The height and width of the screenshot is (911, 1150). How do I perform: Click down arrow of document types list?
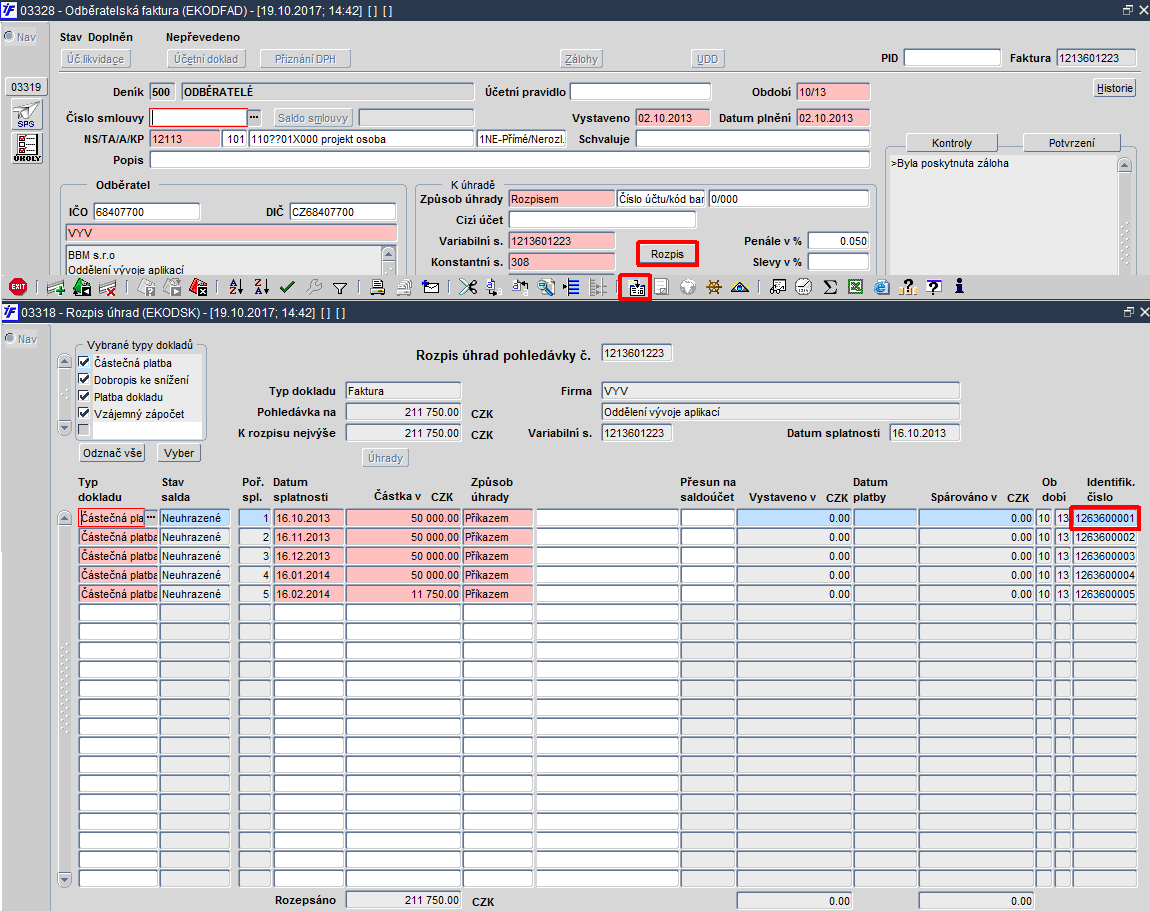[65, 428]
